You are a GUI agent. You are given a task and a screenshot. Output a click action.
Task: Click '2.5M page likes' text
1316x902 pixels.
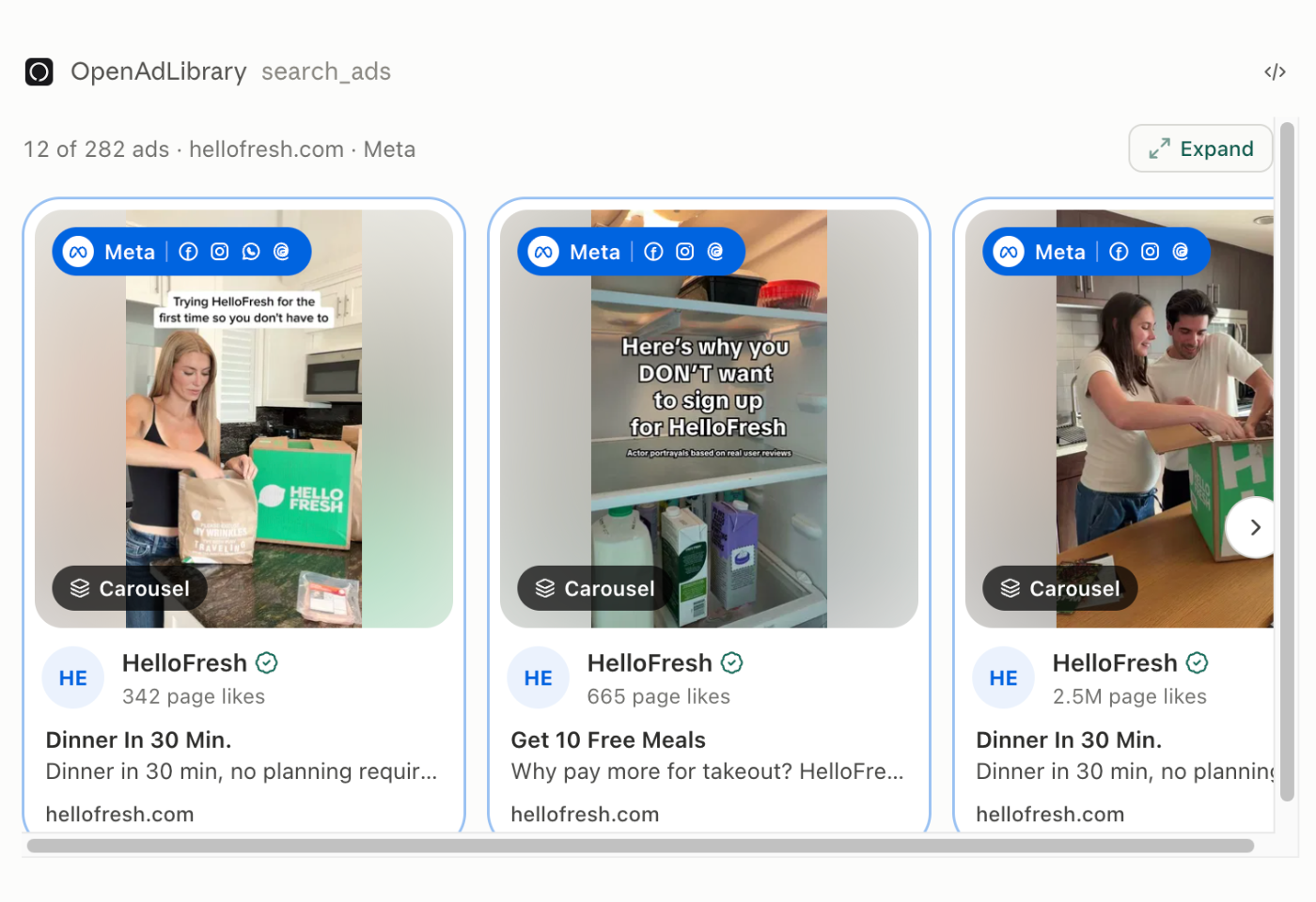1129,696
